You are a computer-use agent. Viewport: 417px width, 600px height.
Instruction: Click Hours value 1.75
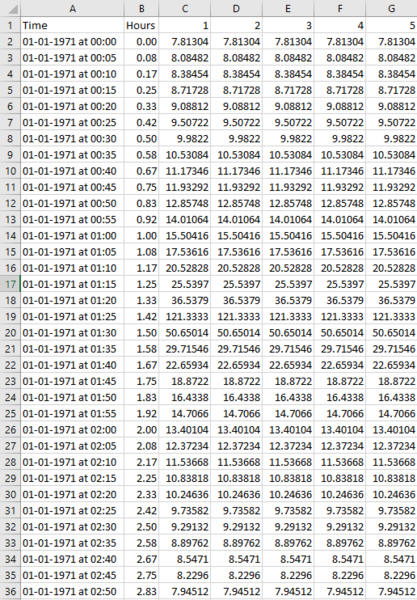(141, 381)
